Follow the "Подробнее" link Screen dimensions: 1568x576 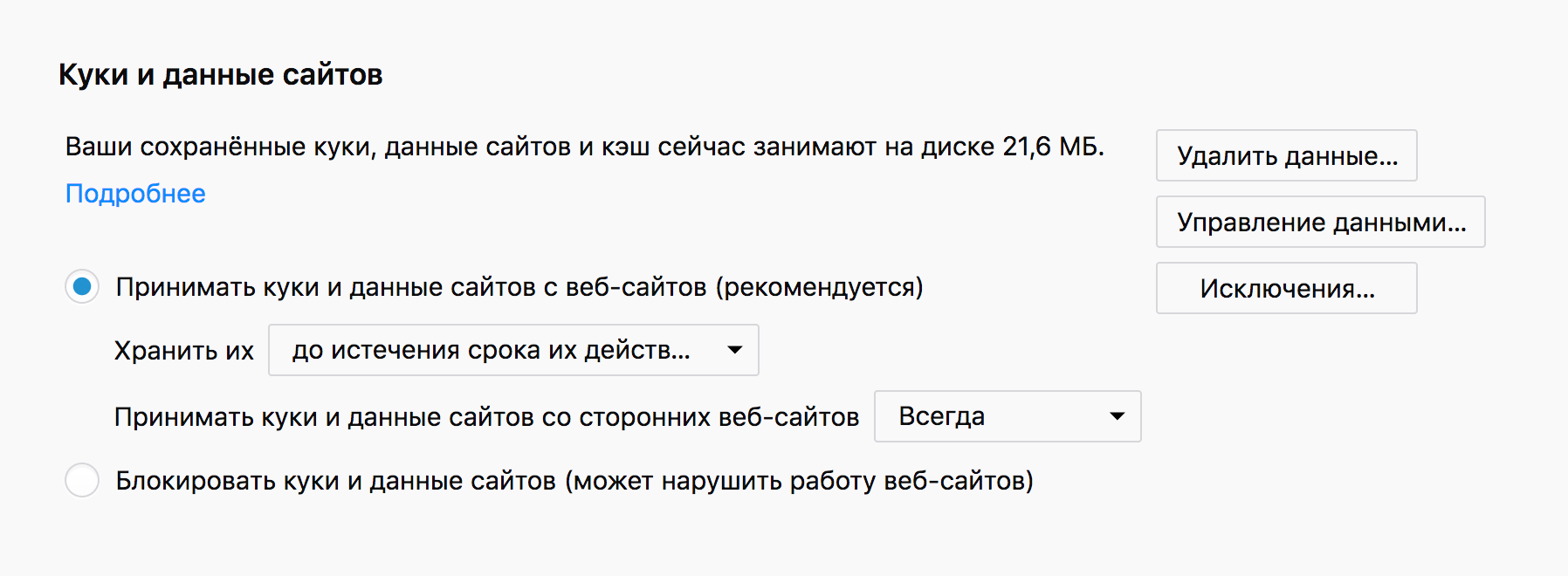(135, 194)
